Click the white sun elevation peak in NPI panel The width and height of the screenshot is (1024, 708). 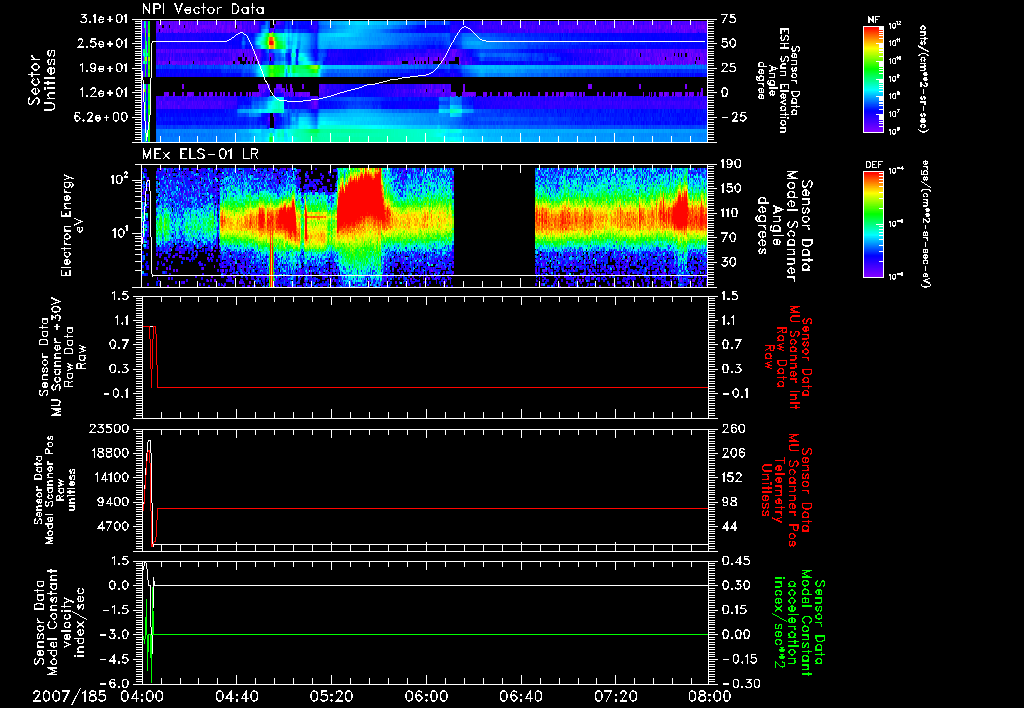(x=466, y=28)
